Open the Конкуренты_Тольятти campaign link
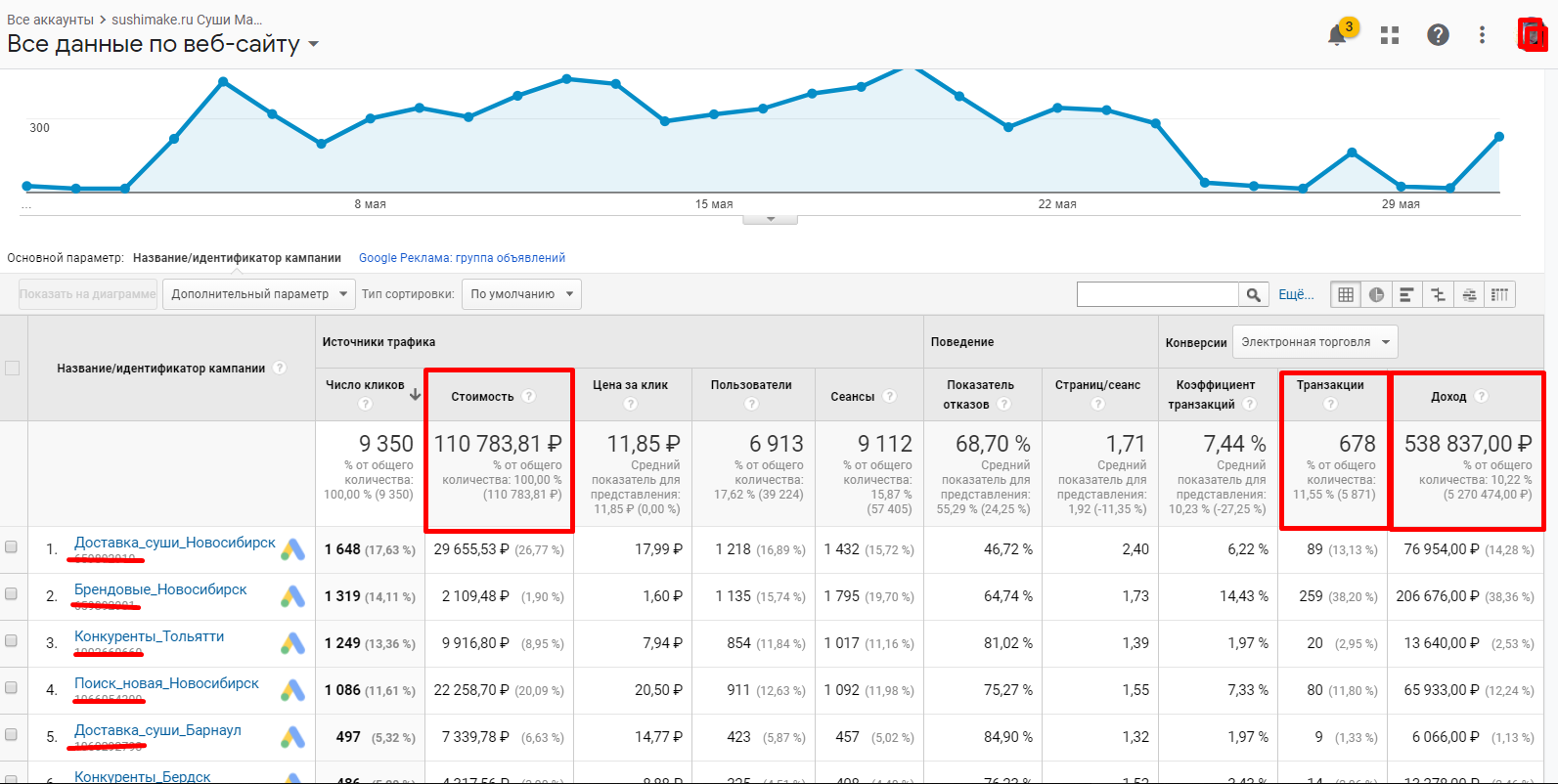The image size is (1558, 784). coord(150,636)
